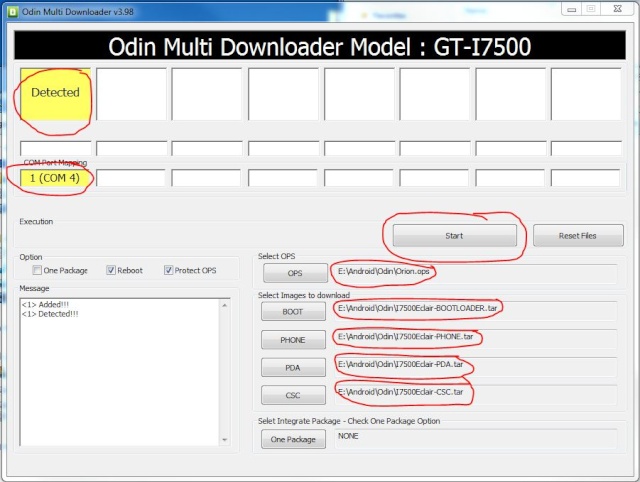Uncheck the Reboot option

pyautogui.click(x=111, y=270)
